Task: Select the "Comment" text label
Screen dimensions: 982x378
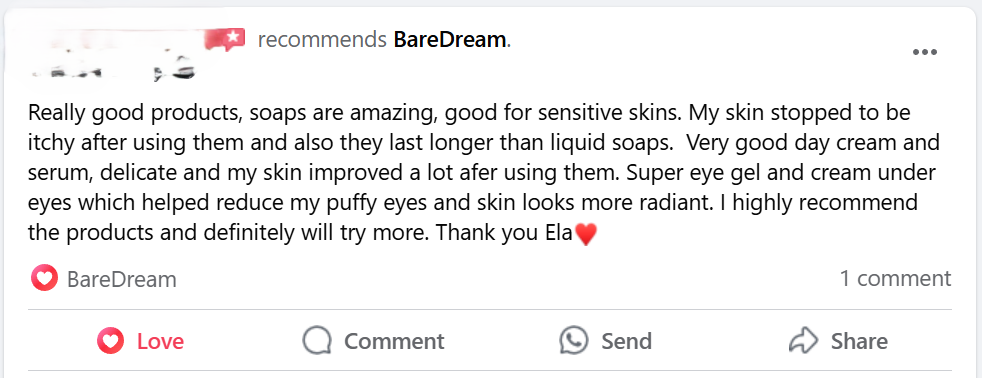Action: (395, 342)
